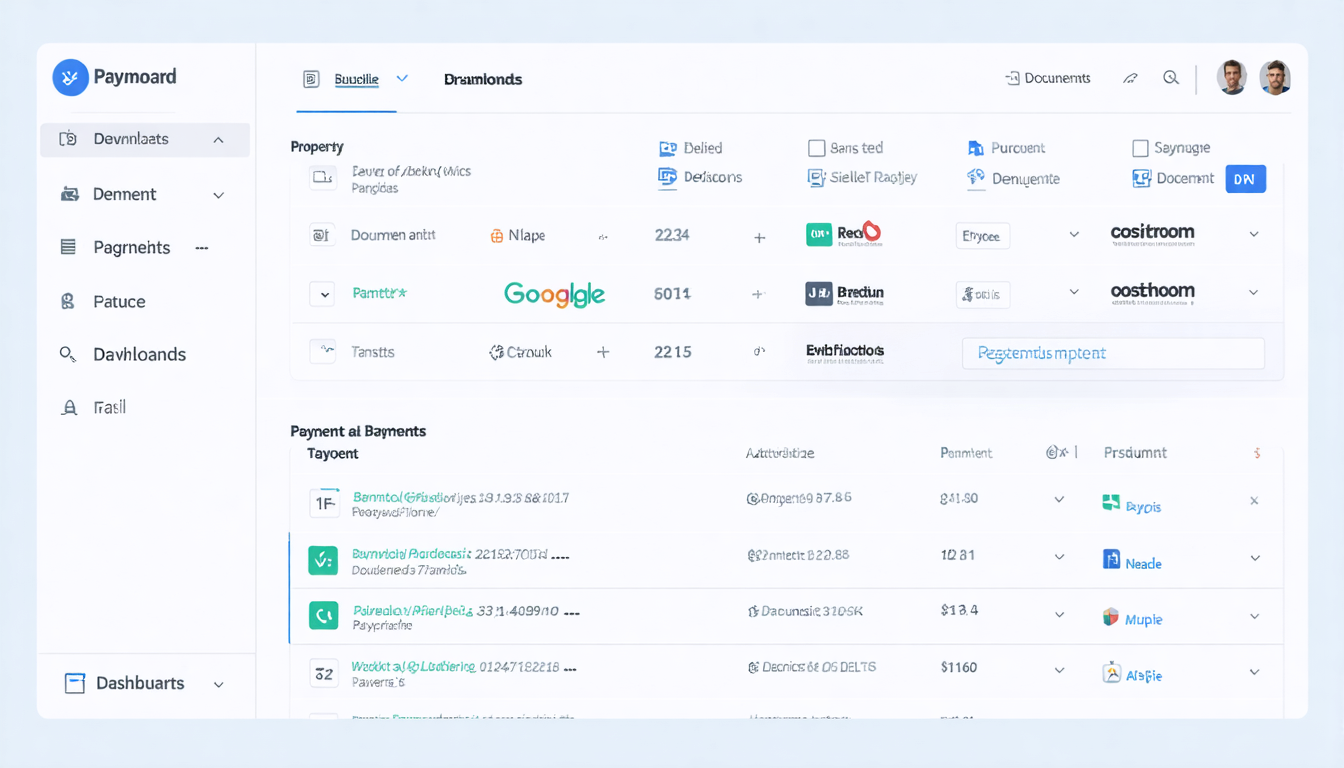Screen dimensions: 1344x768
Task: Open the second user avatar
Action: point(1275,77)
